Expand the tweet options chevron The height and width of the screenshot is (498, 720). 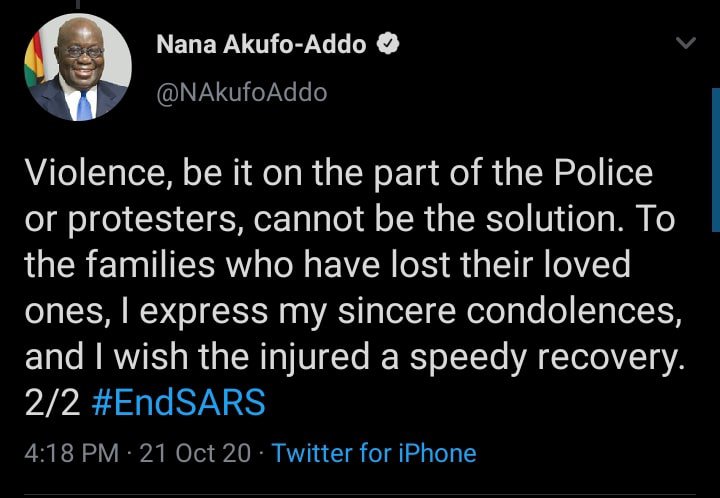(x=686, y=43)
